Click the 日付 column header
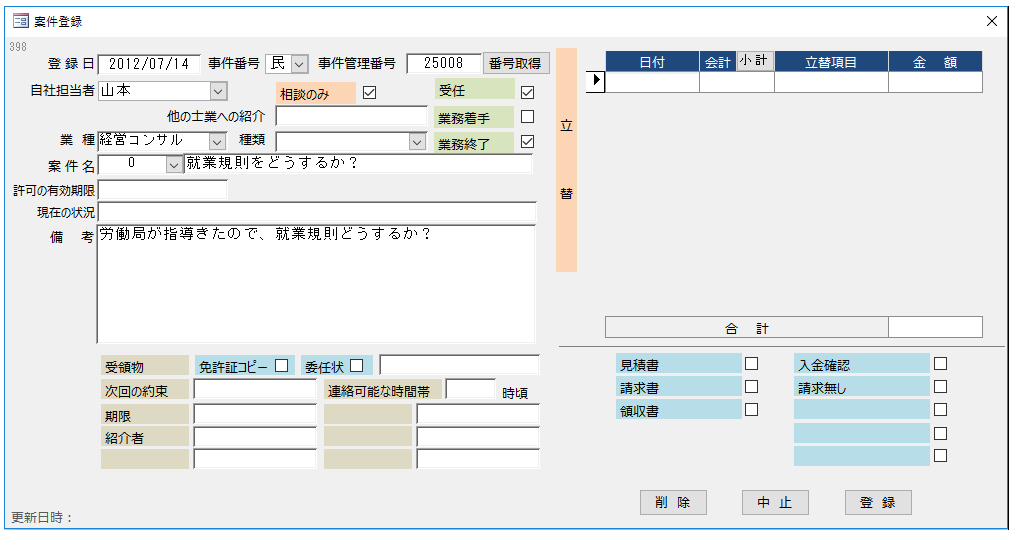1015x535 pixels. 652,62
